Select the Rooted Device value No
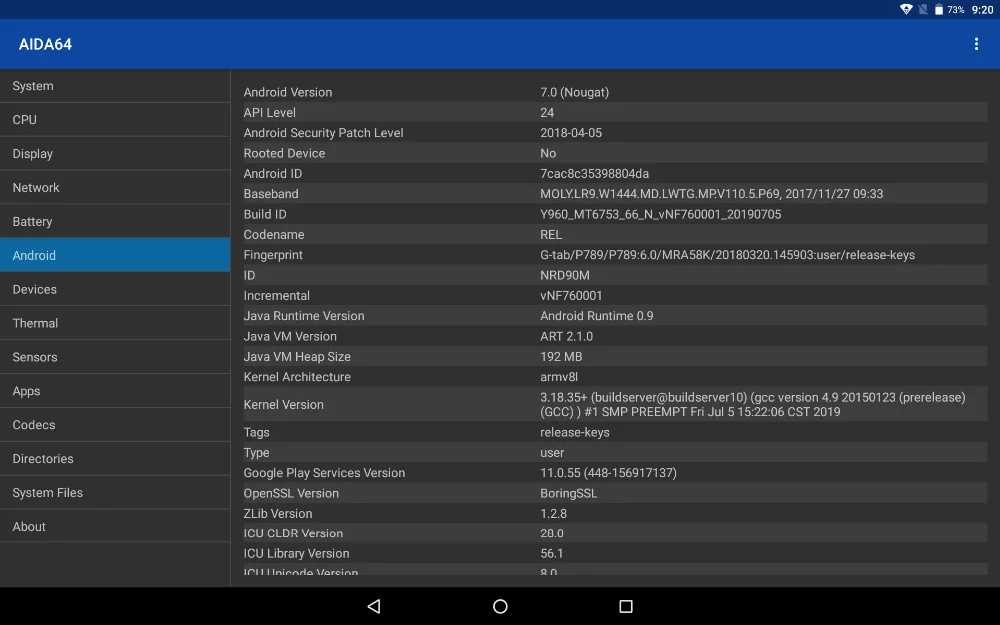The width and height of the screenshot is (1000, 625). pyautogui.click(x=548, y=153)
